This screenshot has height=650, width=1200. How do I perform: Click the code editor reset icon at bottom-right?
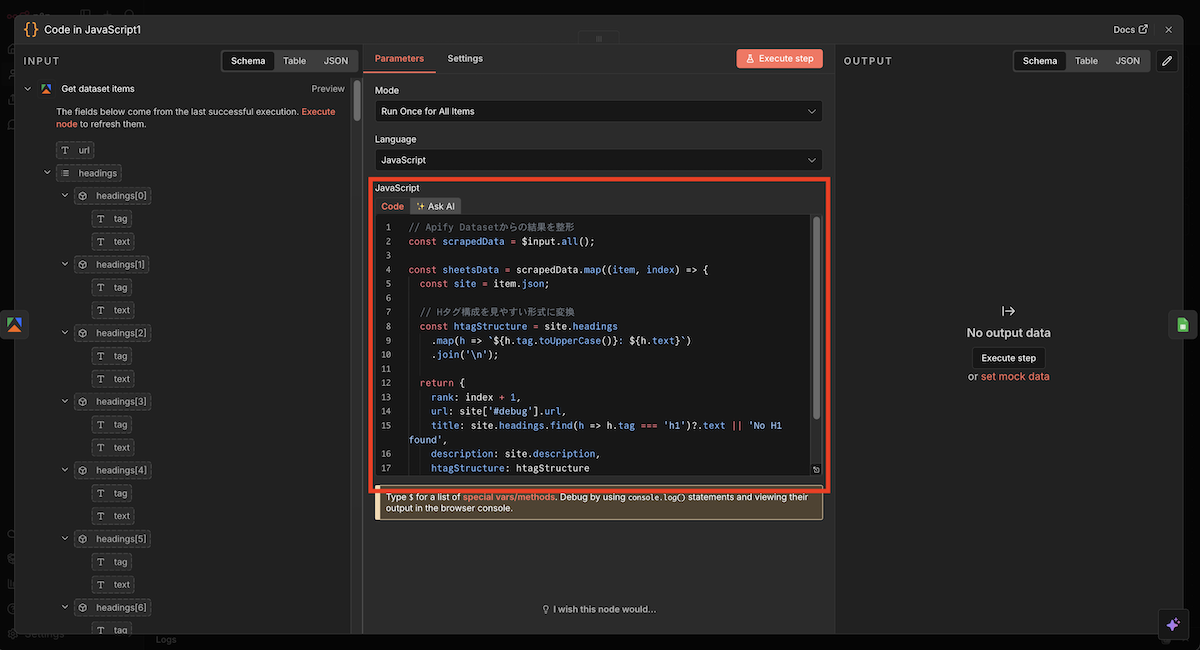[x=816, y=470]
